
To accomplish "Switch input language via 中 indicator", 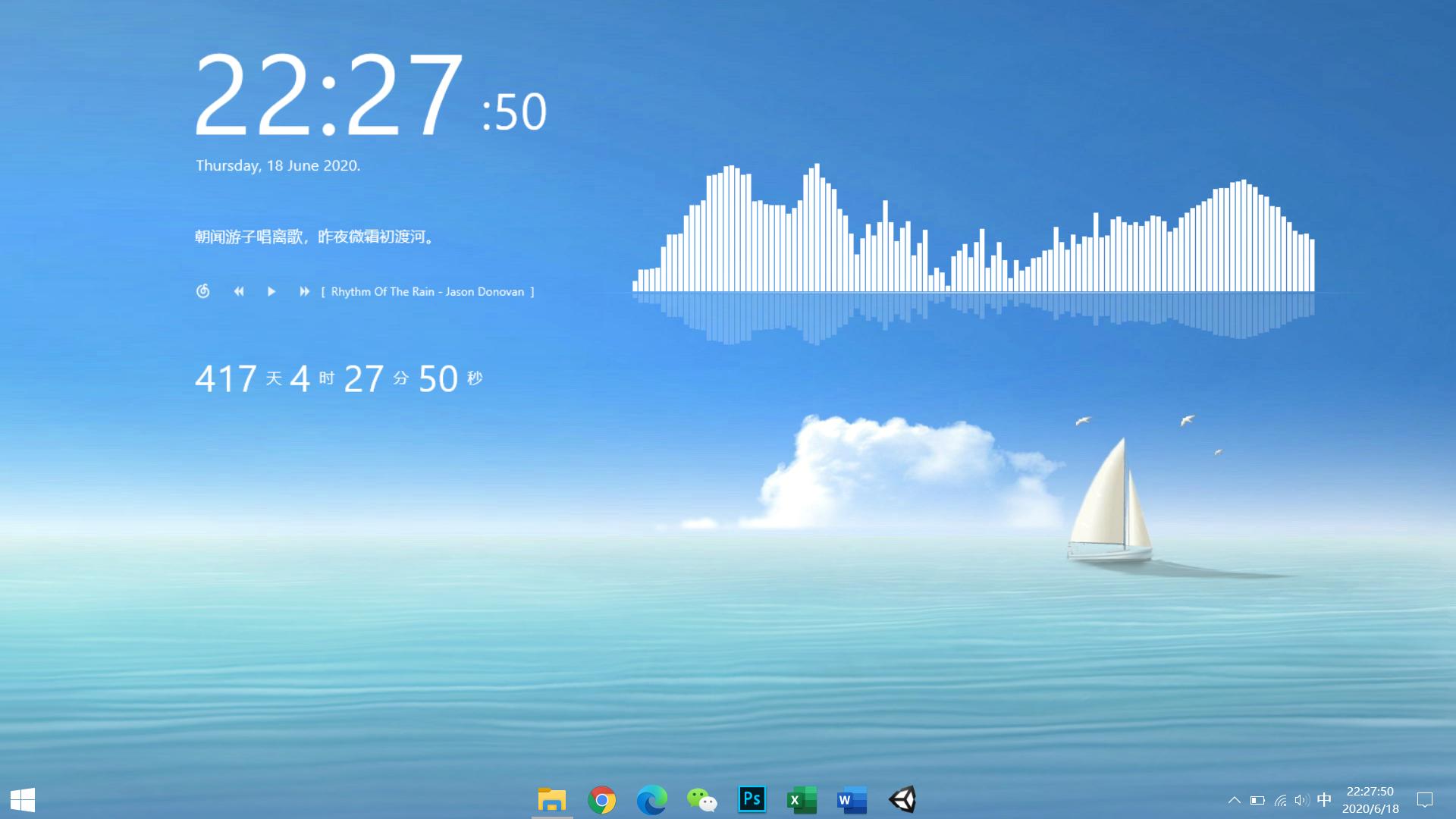I will point(1324,800).
